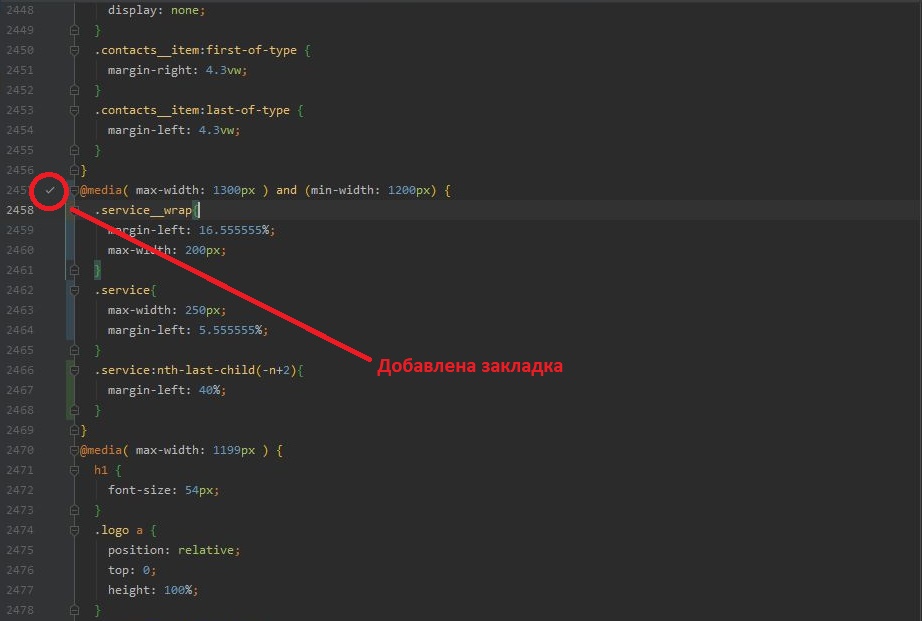
Task: Click the fold end marker on line 2449
Action: [x=74, y=30]
